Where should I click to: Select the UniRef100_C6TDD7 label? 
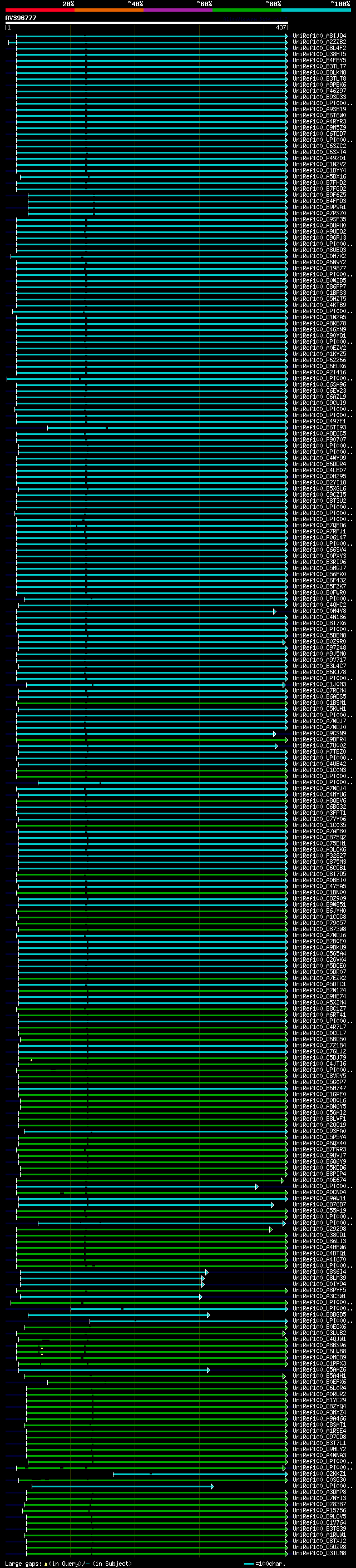tap(319, 134)
